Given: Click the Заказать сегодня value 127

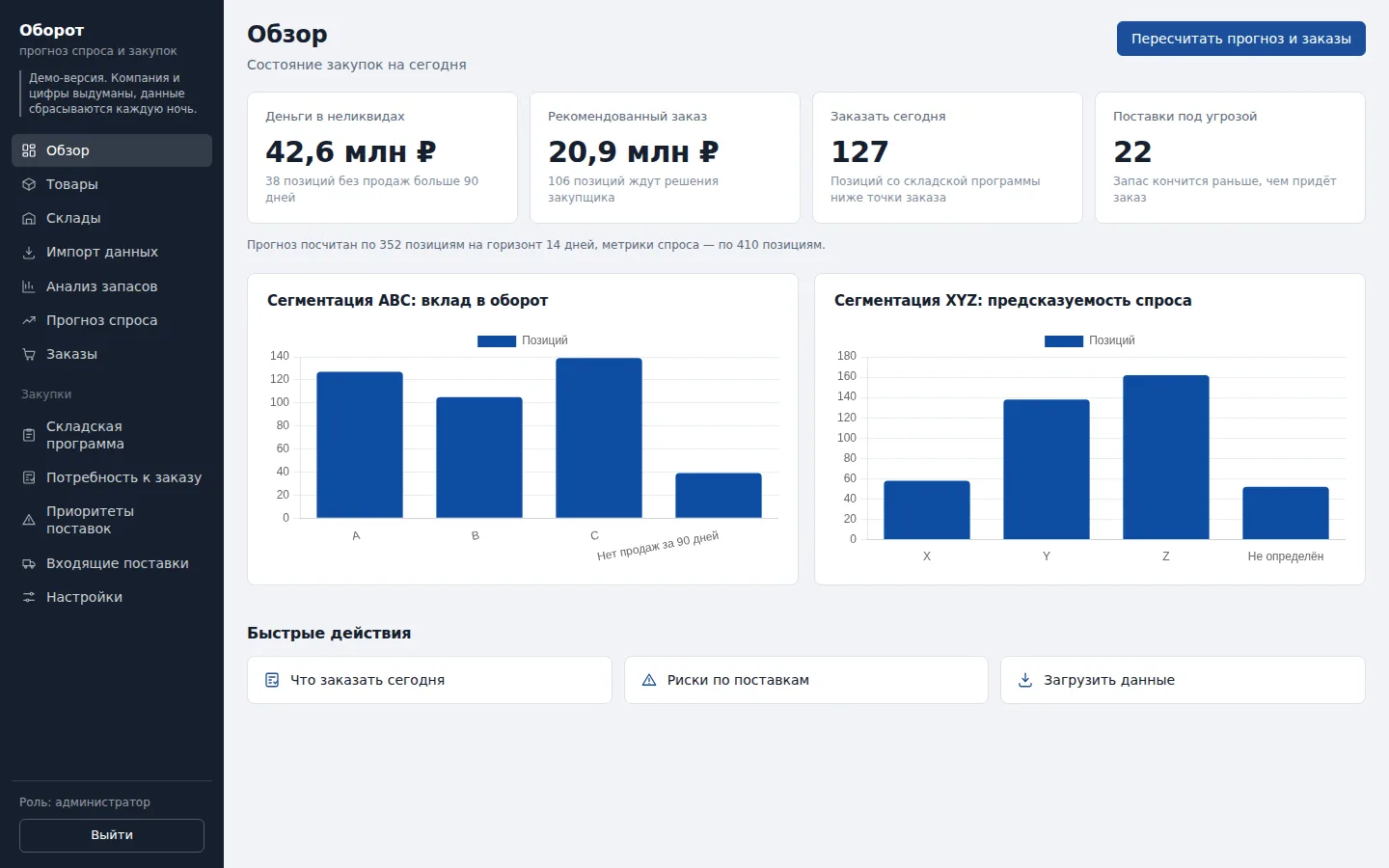Looking at the screenshot, I should click(x=859, y=151).
